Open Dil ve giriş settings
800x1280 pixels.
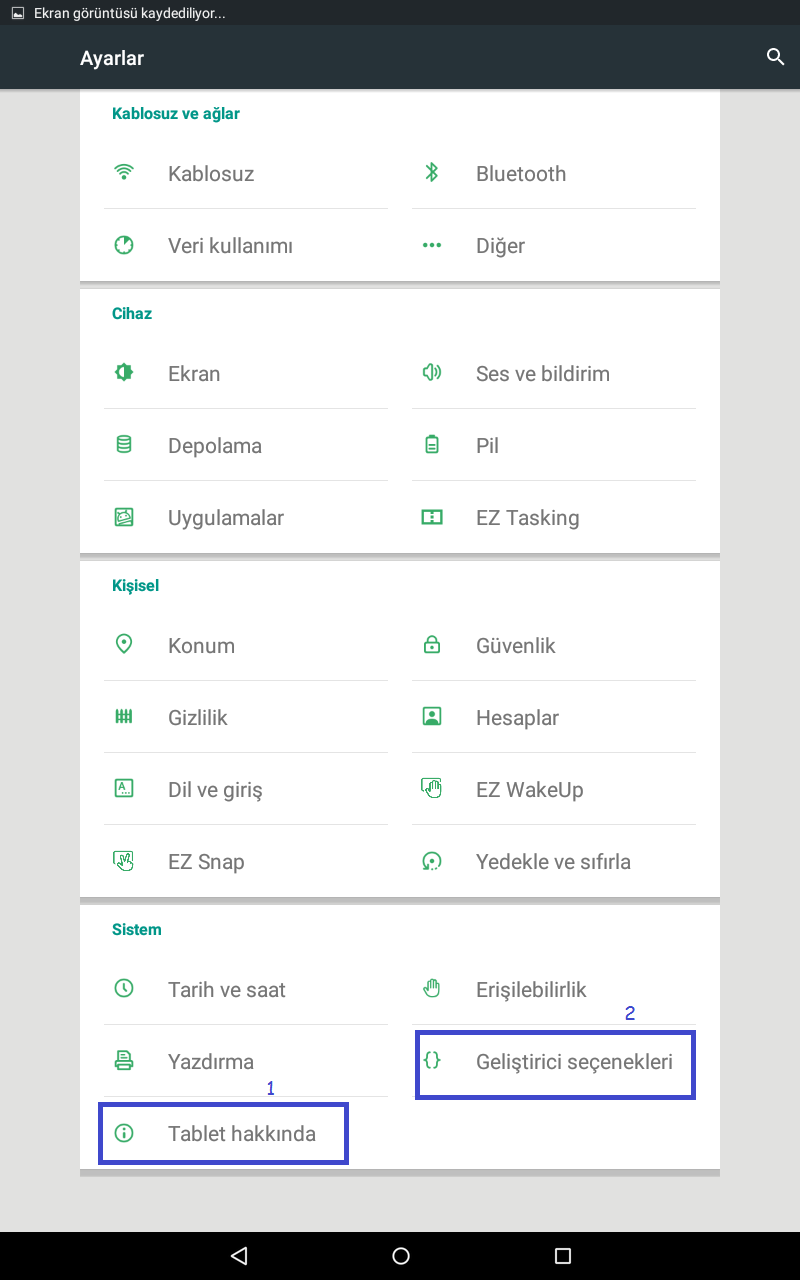(214, 790)
